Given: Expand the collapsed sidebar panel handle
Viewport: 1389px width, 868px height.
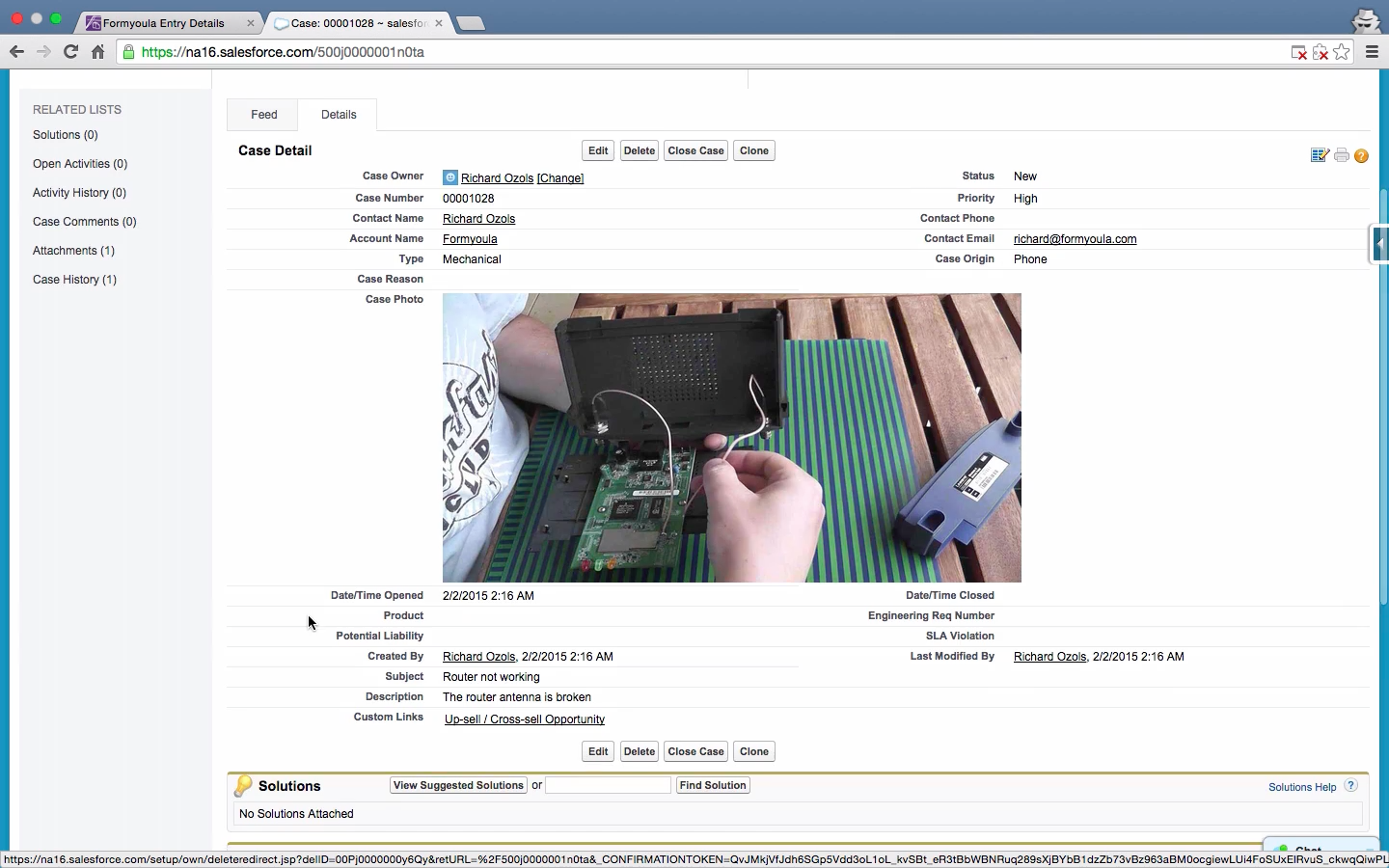Looking at the screenshot, I should click(1379, 244).
